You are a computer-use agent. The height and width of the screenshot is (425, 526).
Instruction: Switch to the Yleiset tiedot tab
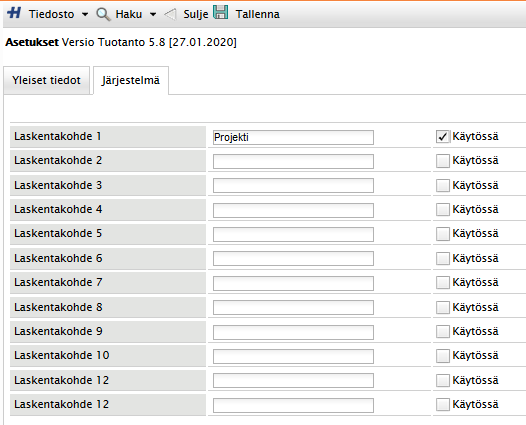coord(47,81)
